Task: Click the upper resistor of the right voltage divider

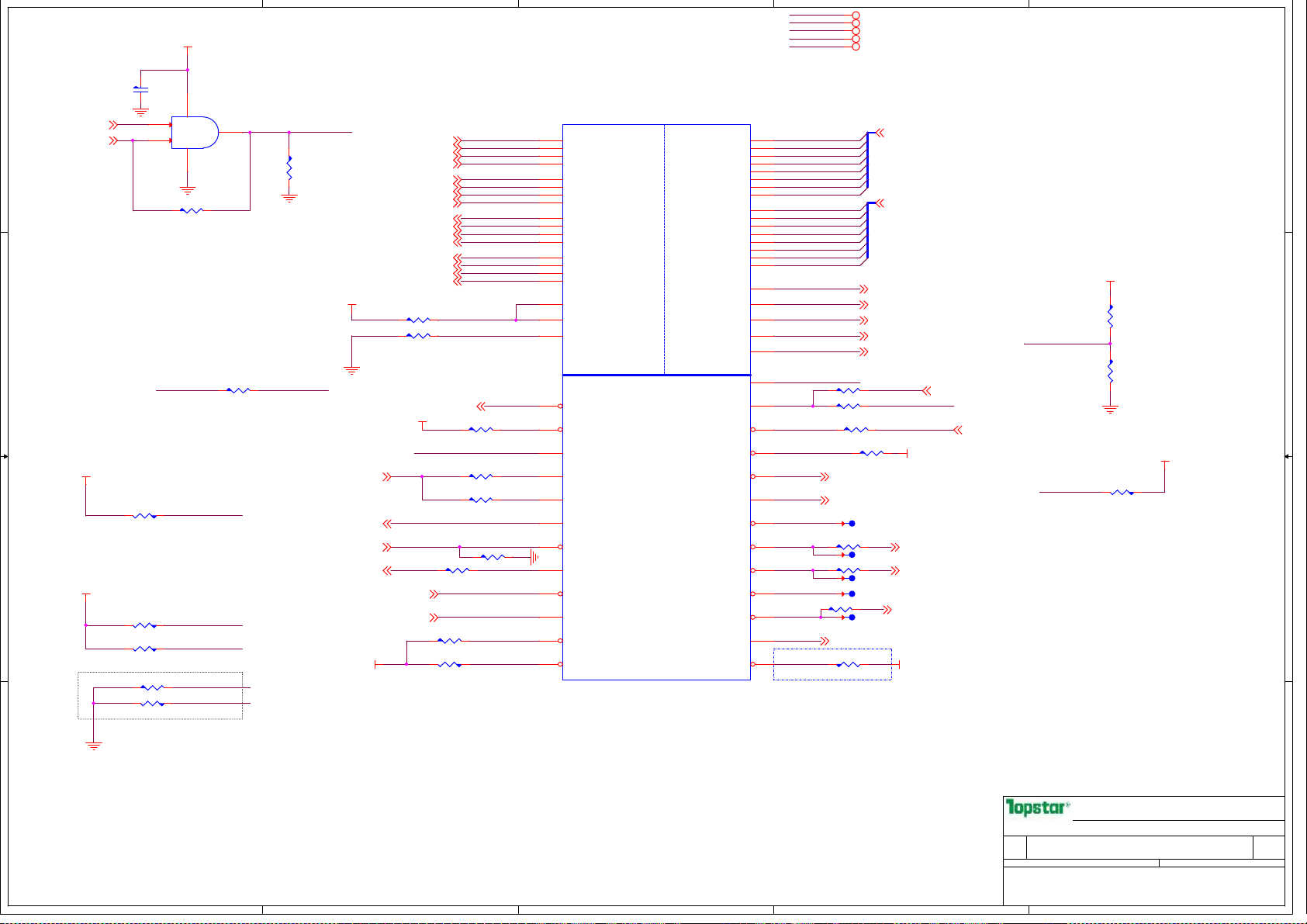Action: coord(1110,317)
